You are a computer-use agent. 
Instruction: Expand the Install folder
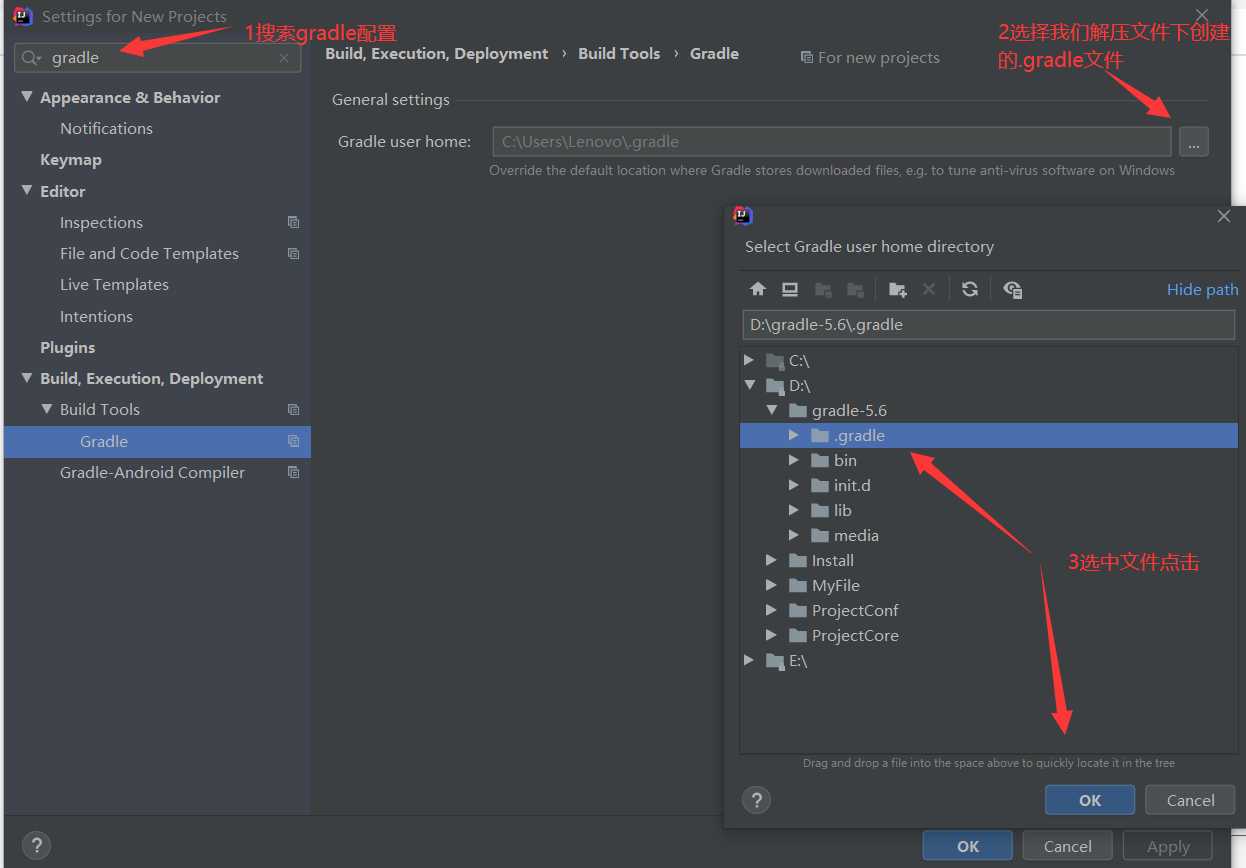point(771,560)
